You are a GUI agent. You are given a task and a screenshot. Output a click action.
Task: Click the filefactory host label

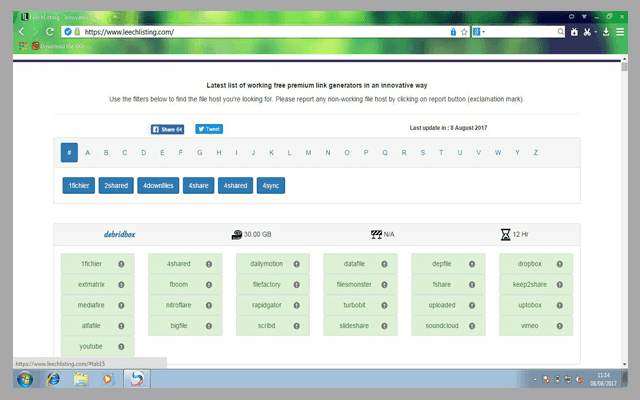267,284
